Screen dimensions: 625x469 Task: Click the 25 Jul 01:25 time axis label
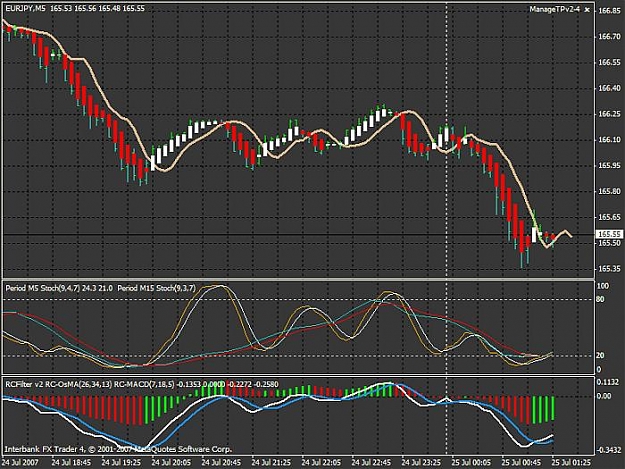click(572, 462)
